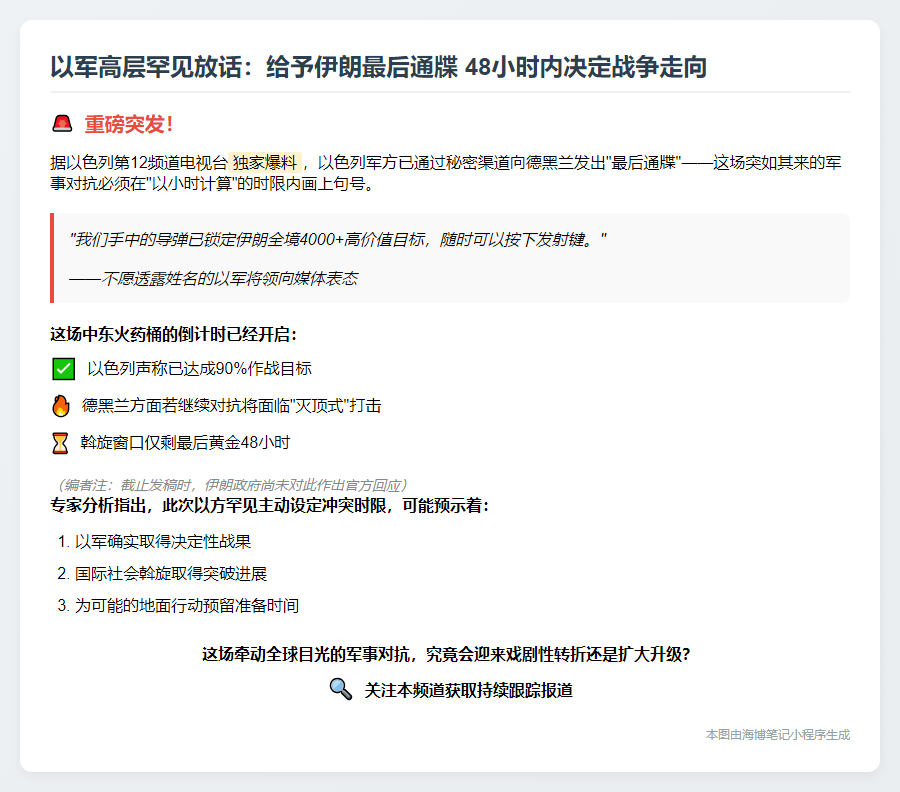
Task: Click the 海博笔记小程序 footer credit
Action: pyautogui.click(x=777, y=734)
